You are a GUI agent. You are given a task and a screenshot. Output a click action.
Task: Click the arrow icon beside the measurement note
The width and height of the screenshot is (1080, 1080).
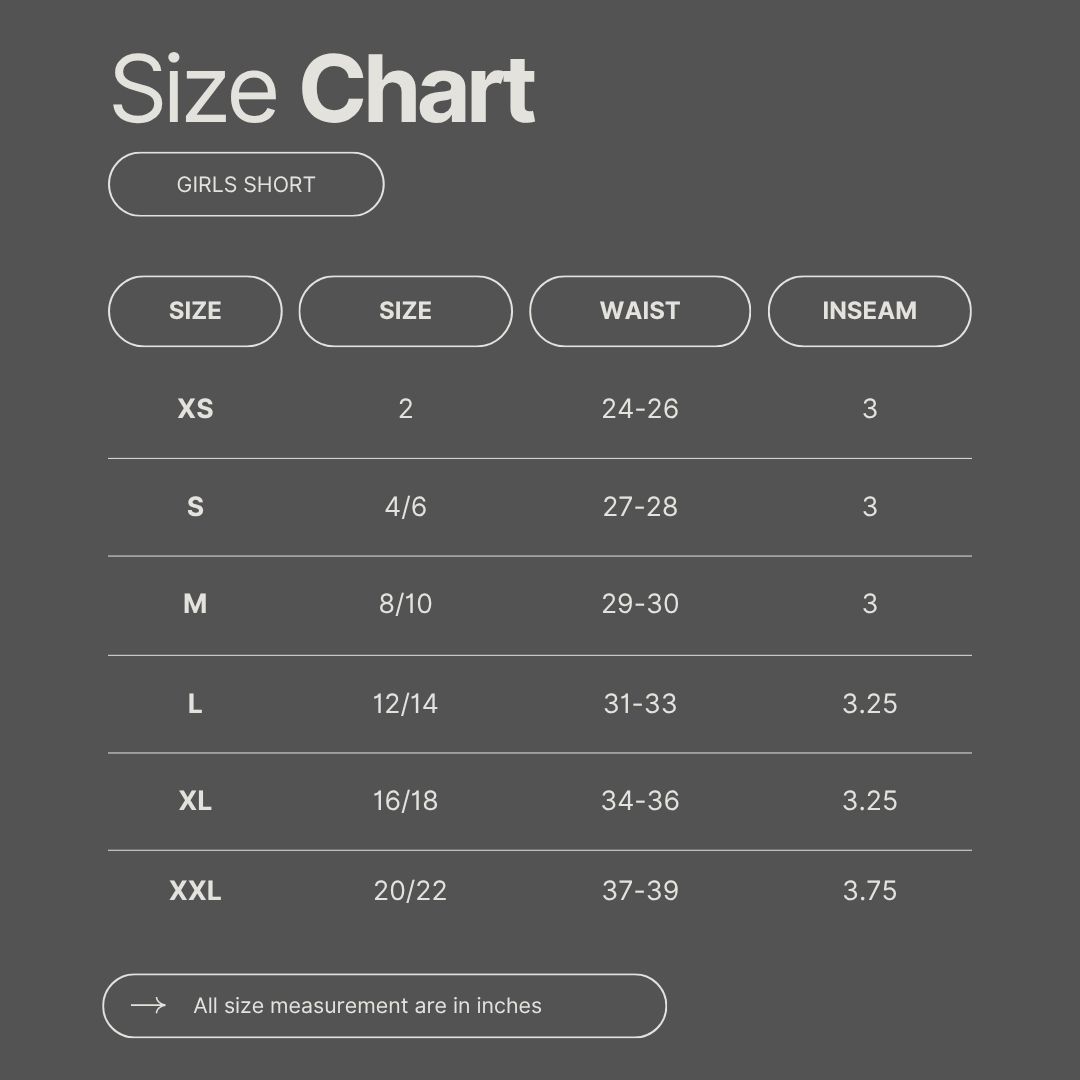click(148, 1005)
